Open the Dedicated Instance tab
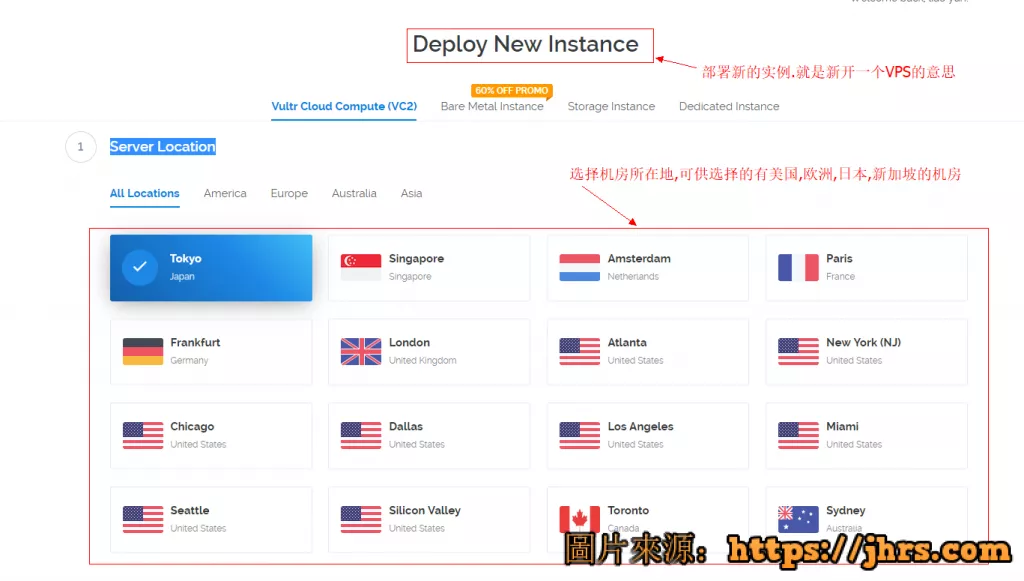The image size is (1024, 581). (729, 106)
